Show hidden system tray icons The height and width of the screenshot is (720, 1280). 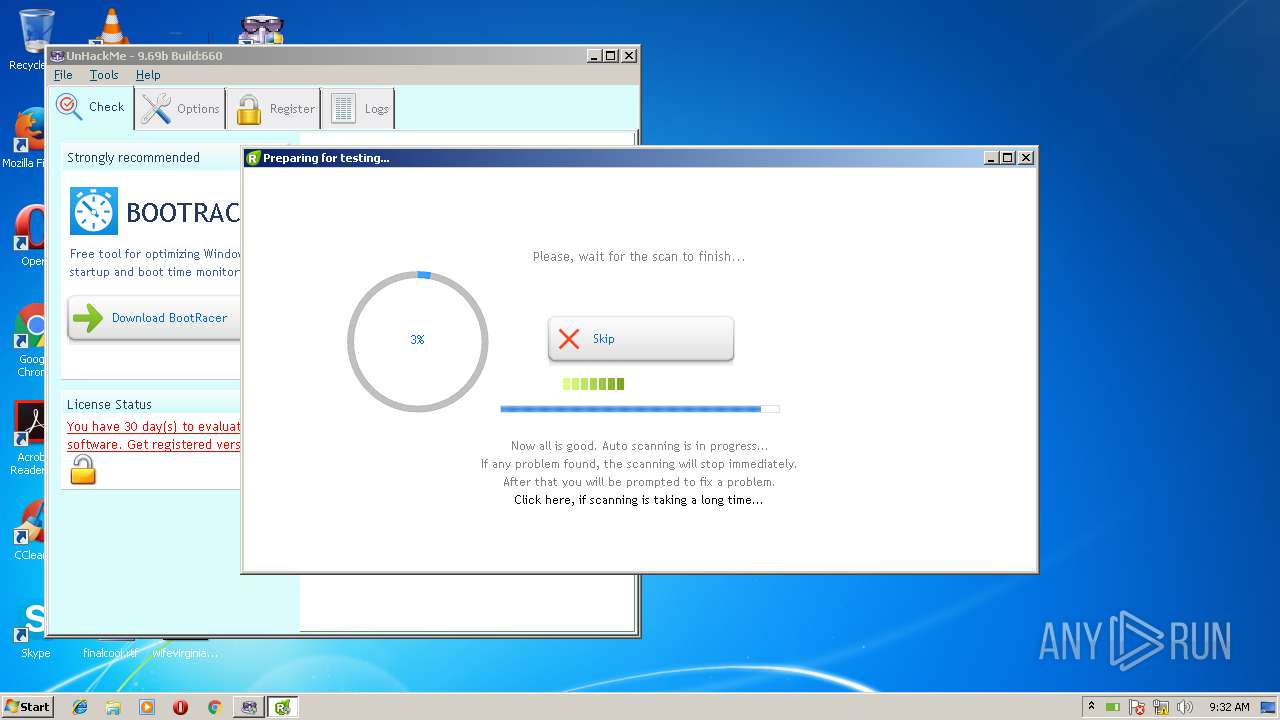(x=1091, y=706)
